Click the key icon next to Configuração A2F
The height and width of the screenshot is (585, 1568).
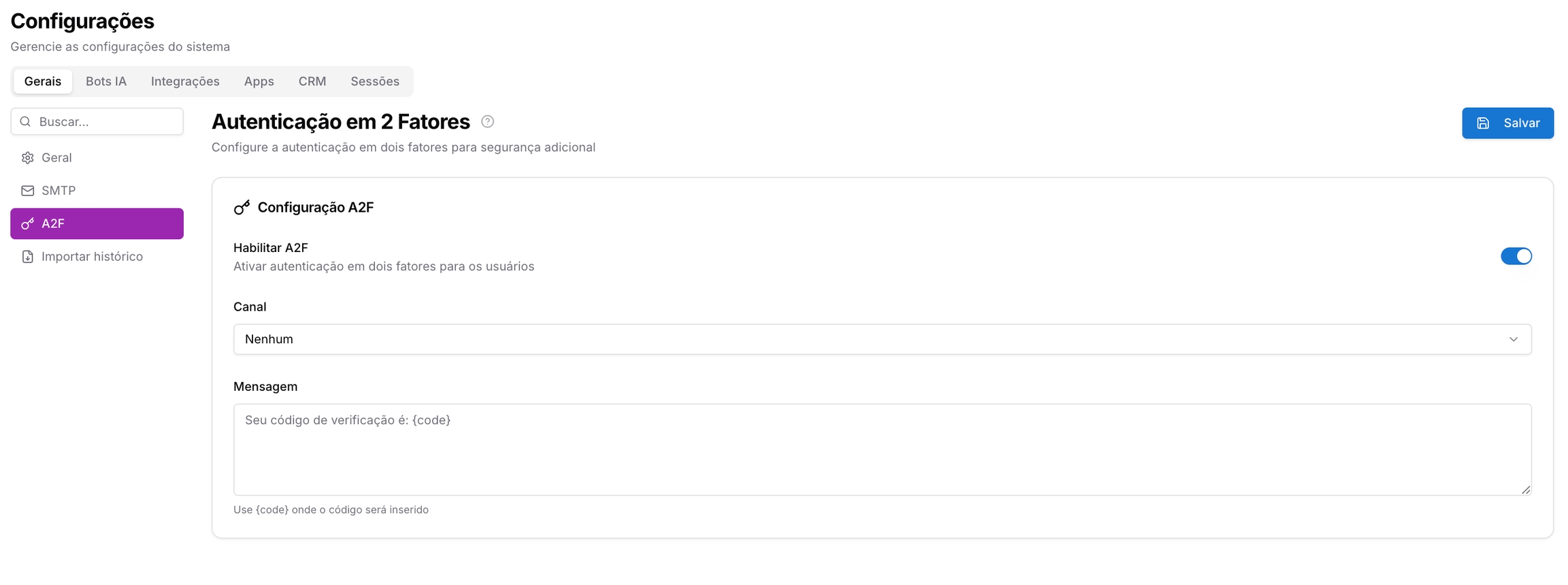(x=242, y=208)
